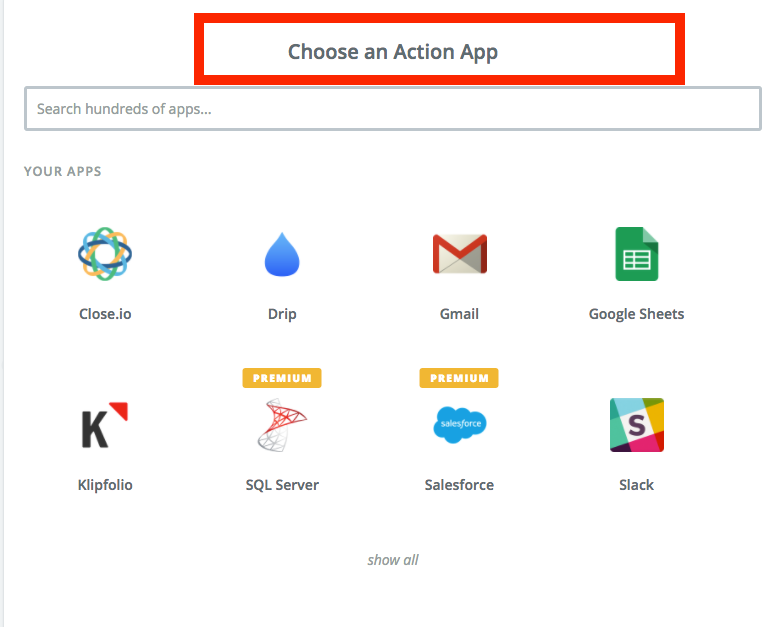Pick the Salesforce cloud icon
This screenshot has width=778, height=627.
pyautogui.click(x=459, y=425)
